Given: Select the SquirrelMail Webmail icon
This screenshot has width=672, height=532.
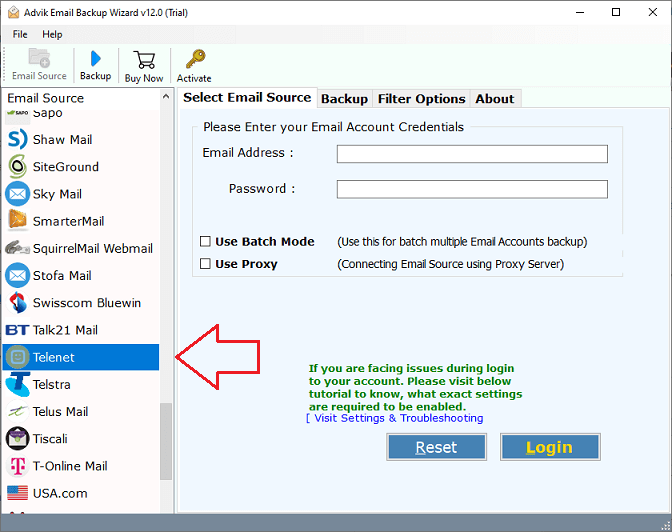Looking at the screenshot, I should coord(18,248).
